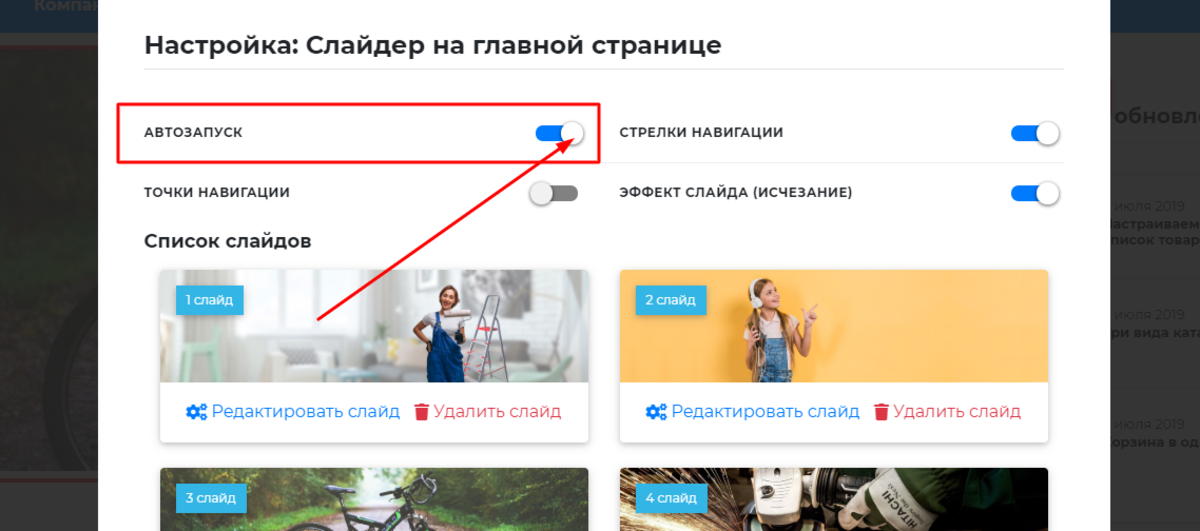This screenshot has width=1200, height=531.
Task: Select the 3 слайд bicycle thumbnail
Action: pyautogui.click(x=374, y=499)
